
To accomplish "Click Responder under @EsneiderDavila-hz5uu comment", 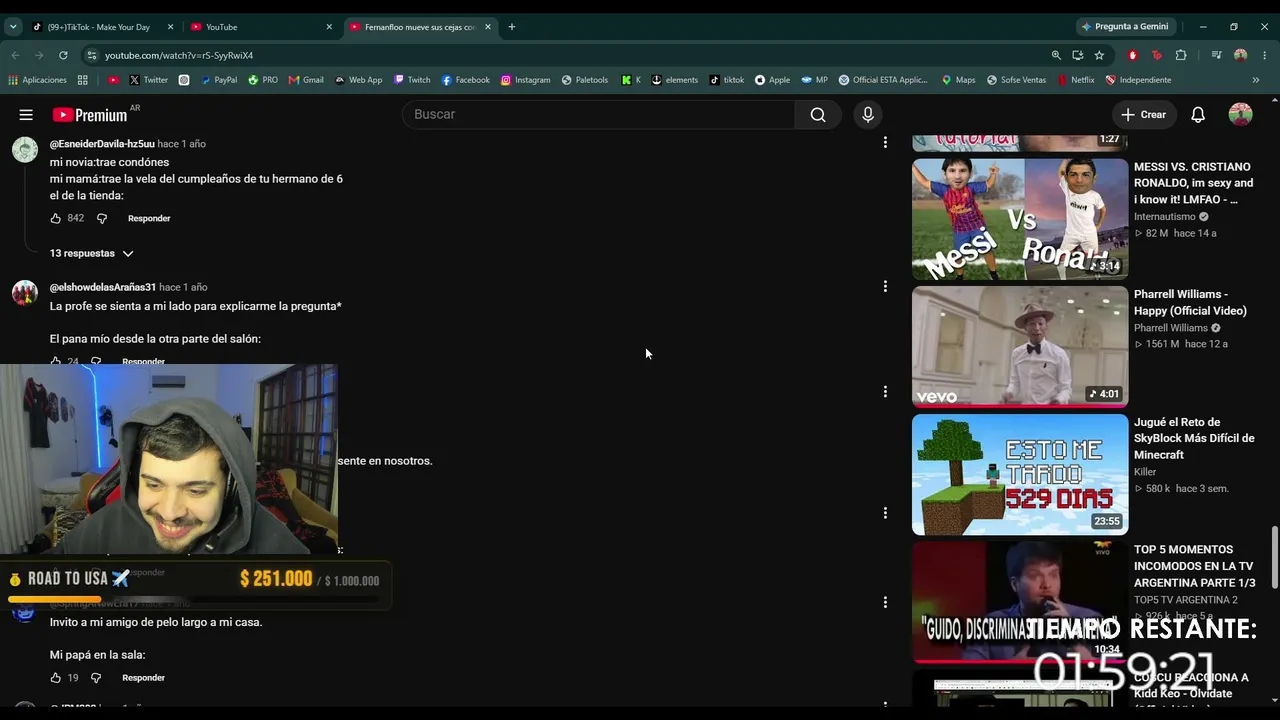I will [149, 218].
